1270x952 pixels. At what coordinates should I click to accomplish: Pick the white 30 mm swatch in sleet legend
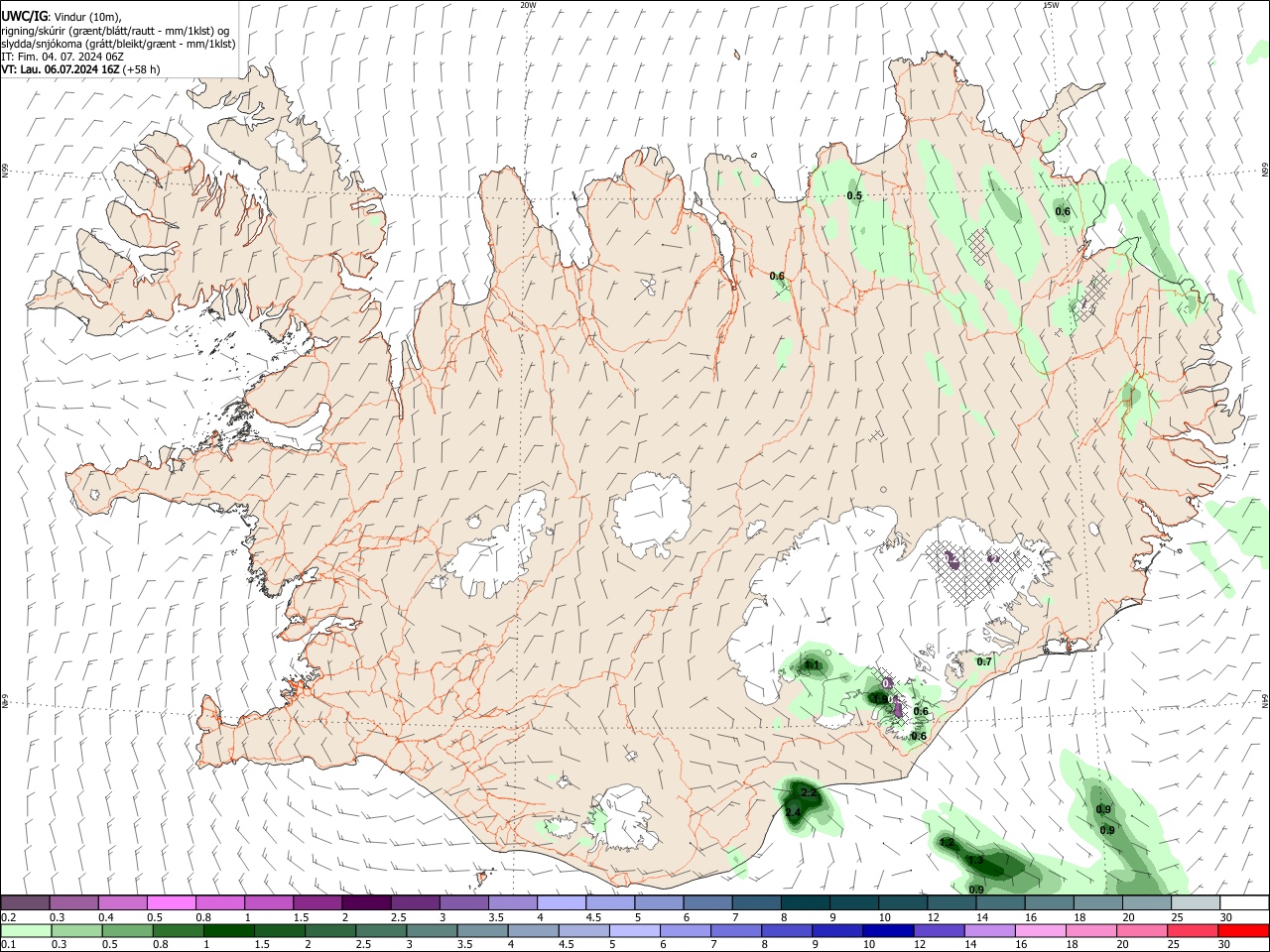pos(1244,903)
